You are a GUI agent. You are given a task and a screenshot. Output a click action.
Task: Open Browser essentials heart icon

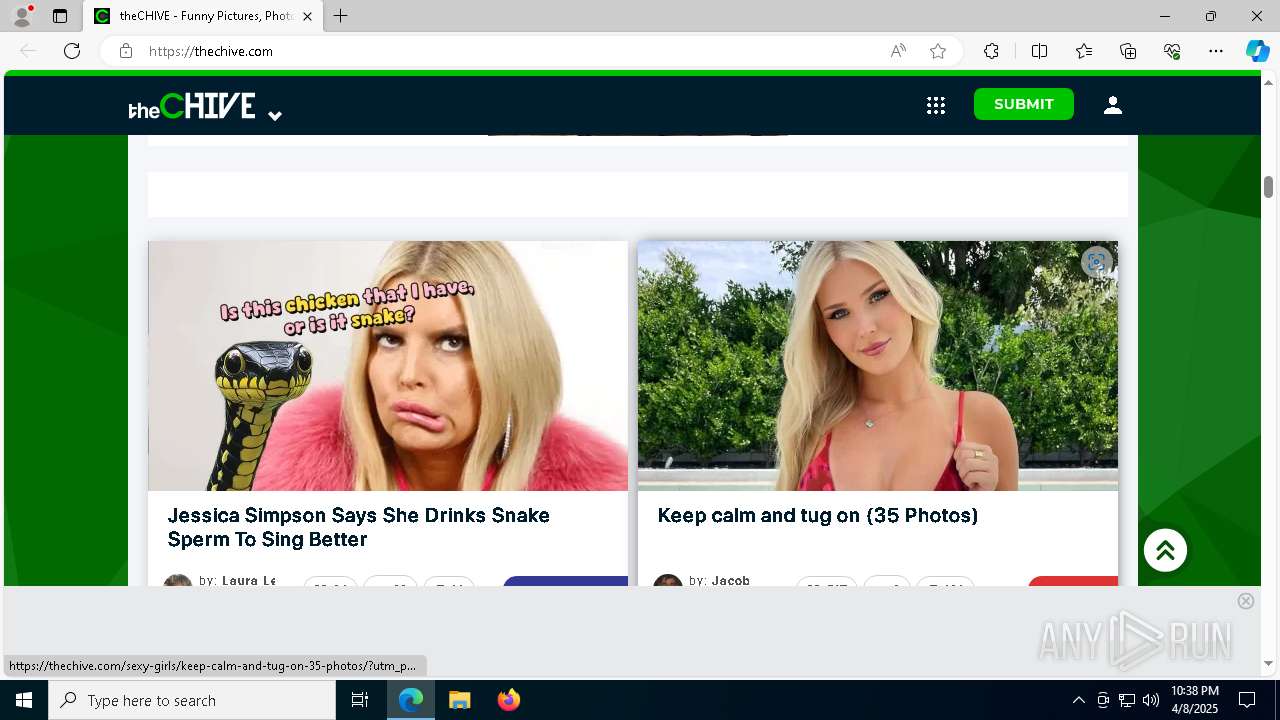click(1172, 51)
